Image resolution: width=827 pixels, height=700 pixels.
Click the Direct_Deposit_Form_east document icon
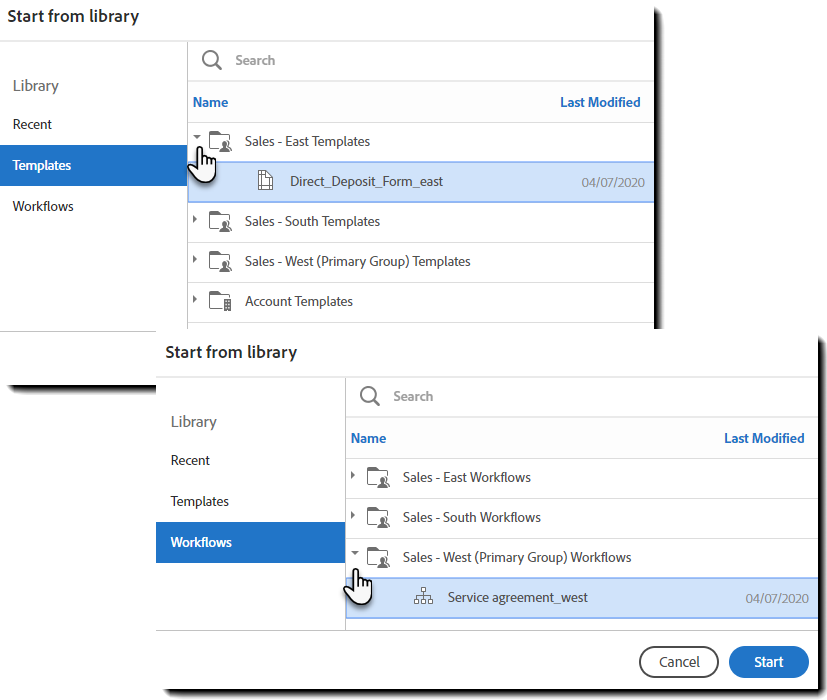[265, 181]
